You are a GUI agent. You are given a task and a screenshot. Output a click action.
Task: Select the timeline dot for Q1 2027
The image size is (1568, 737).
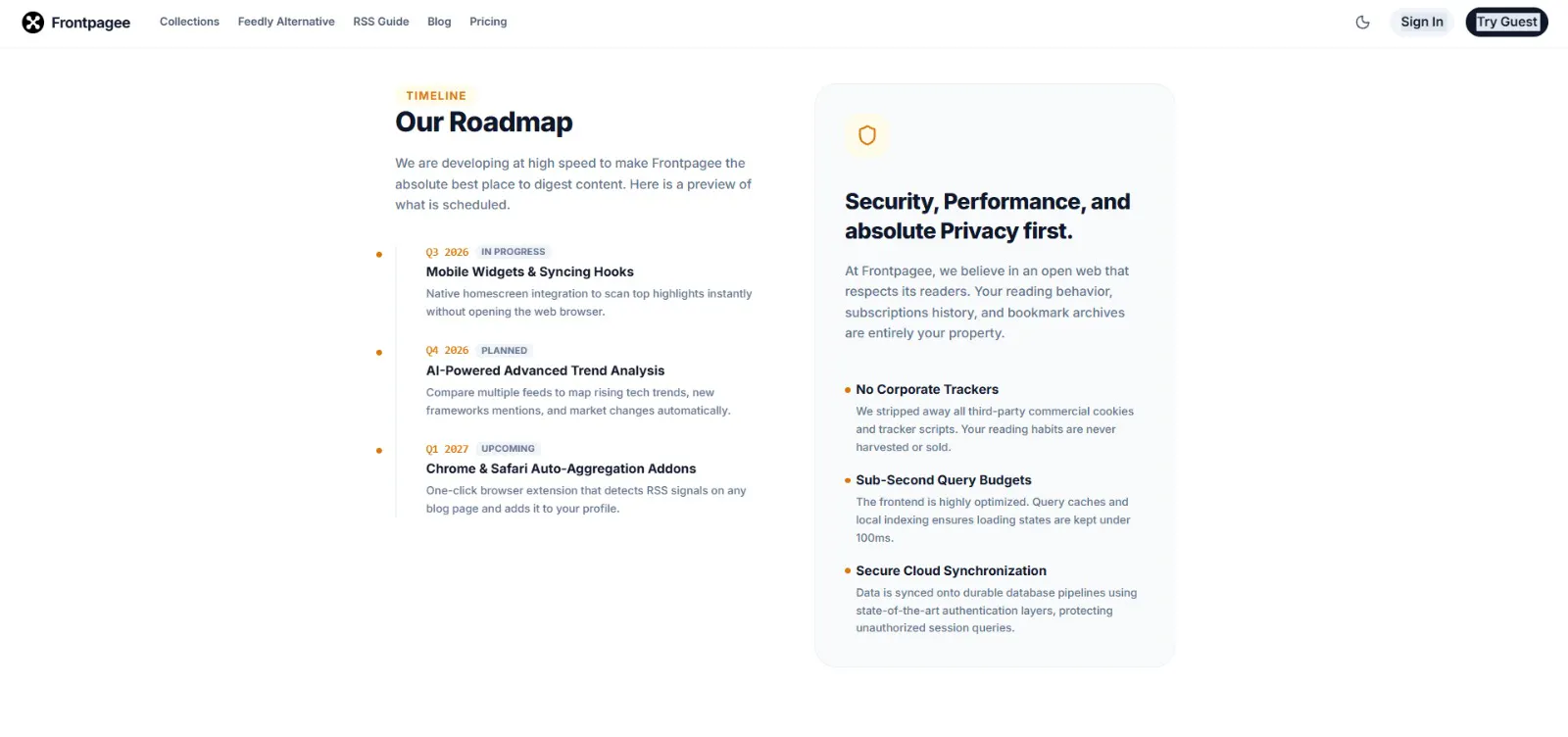pyautogui.click(x=379, y=451)
